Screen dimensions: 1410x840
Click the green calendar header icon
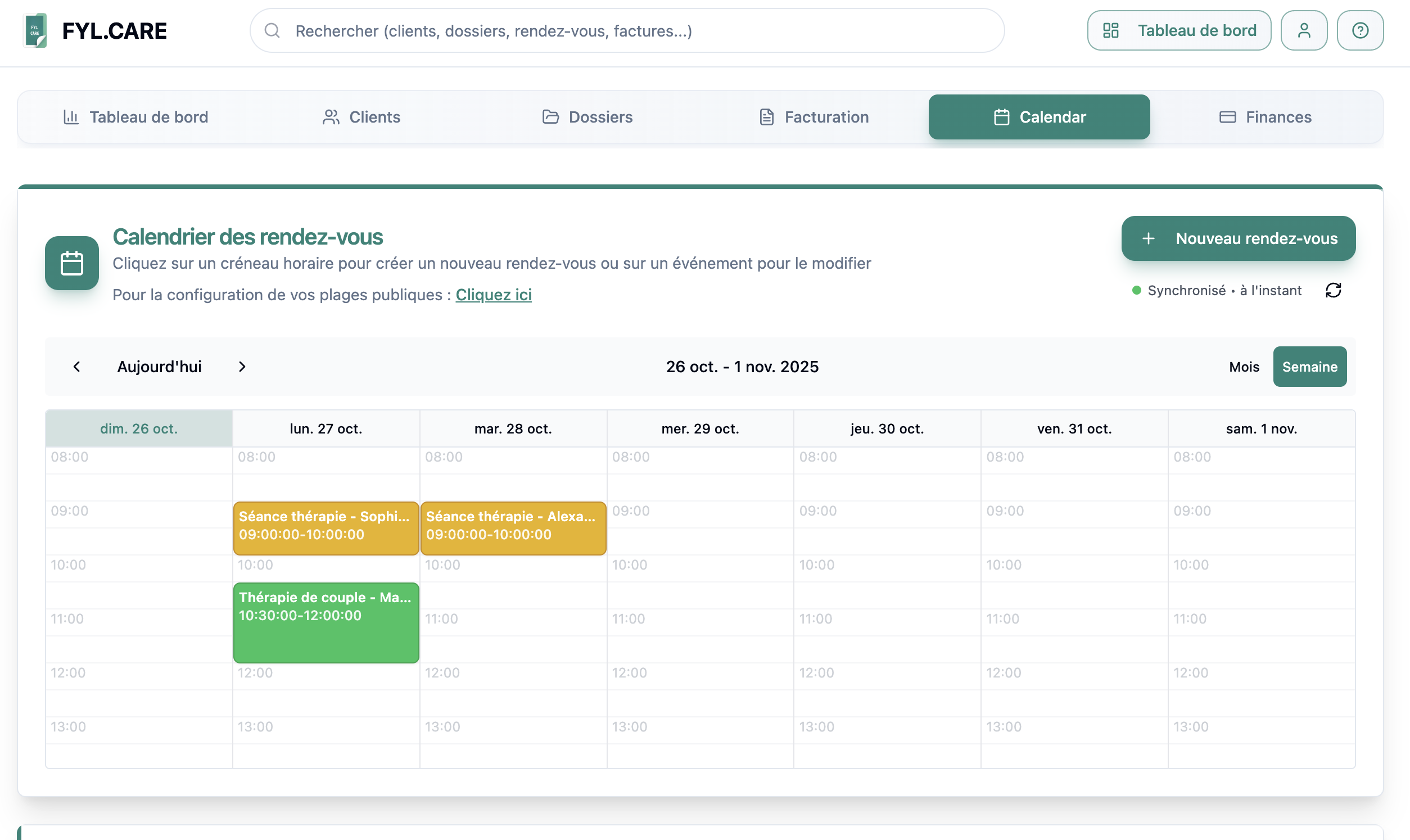coord(72,263)
